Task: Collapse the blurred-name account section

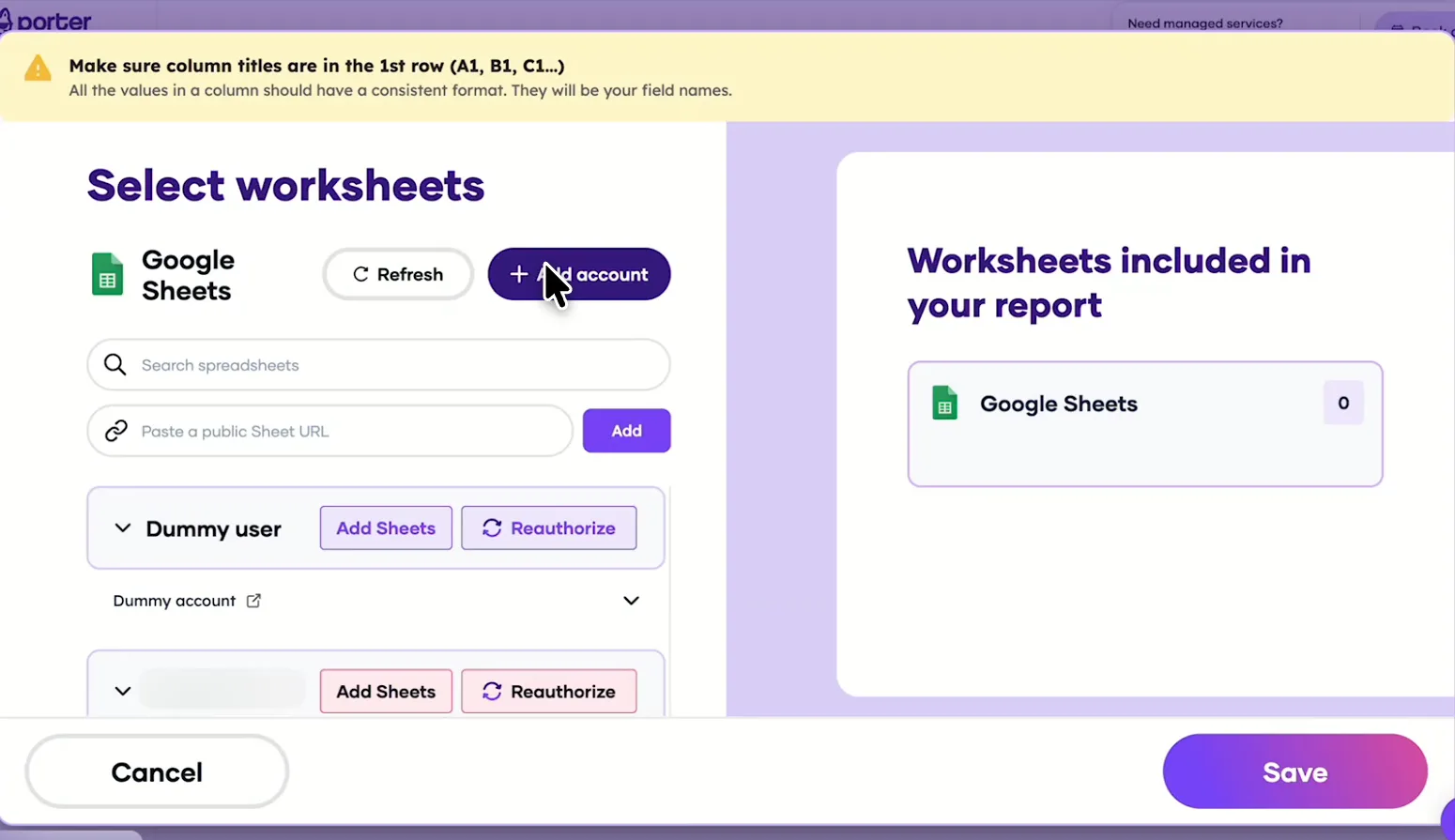Action: click(122, 692)
